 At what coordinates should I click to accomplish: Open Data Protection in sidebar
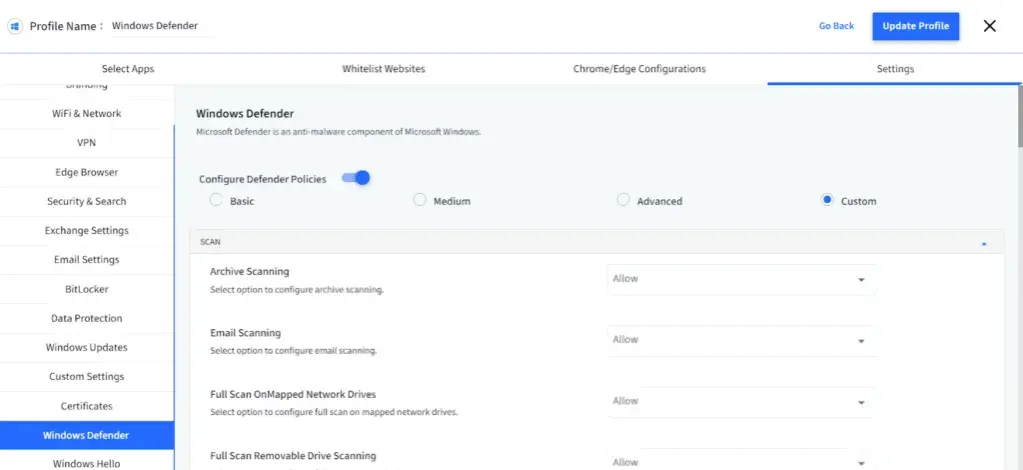tap(87, 319)
